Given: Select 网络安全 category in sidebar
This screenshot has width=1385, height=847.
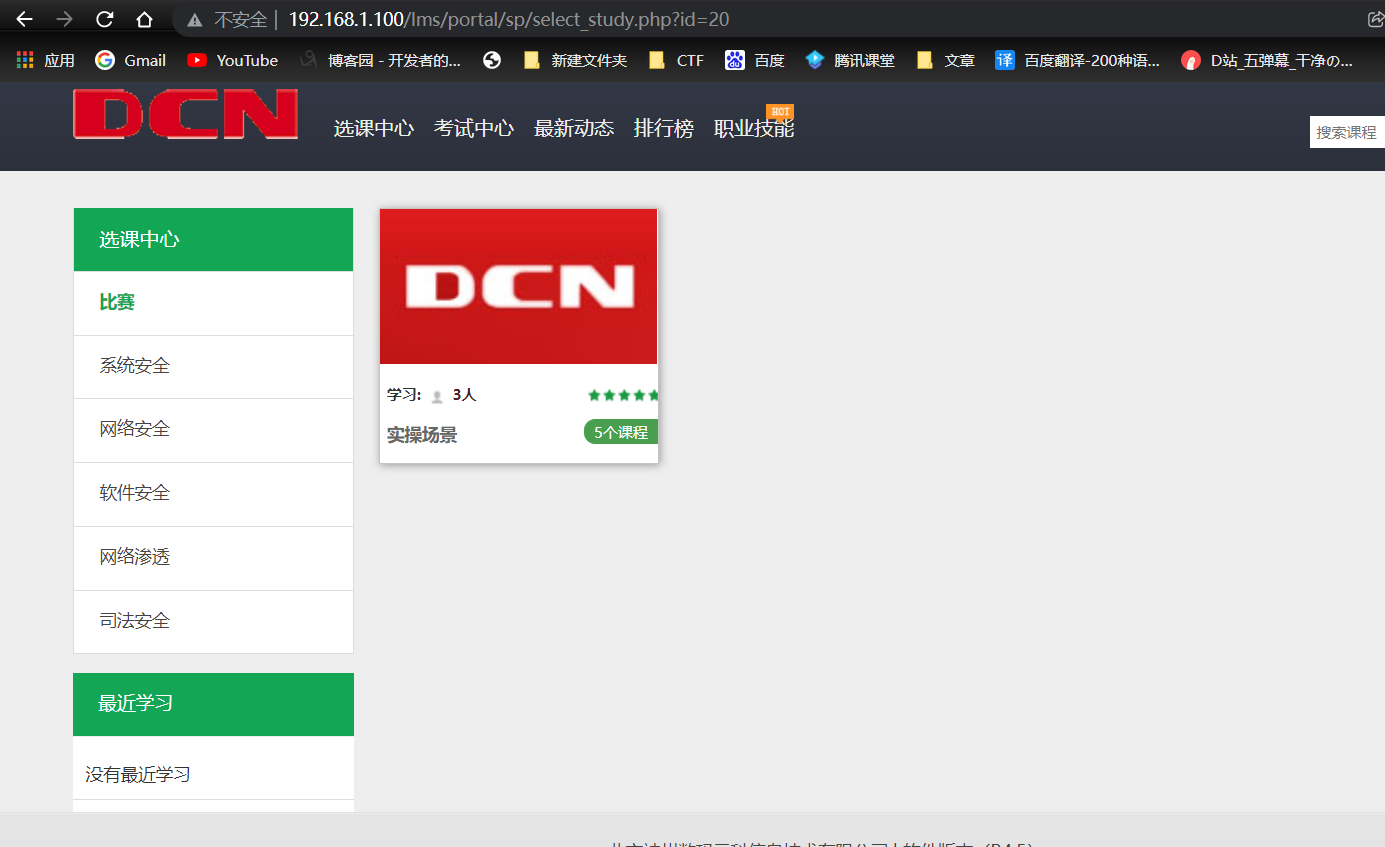Looking at the screenshot, I should (x=213, y=430).
